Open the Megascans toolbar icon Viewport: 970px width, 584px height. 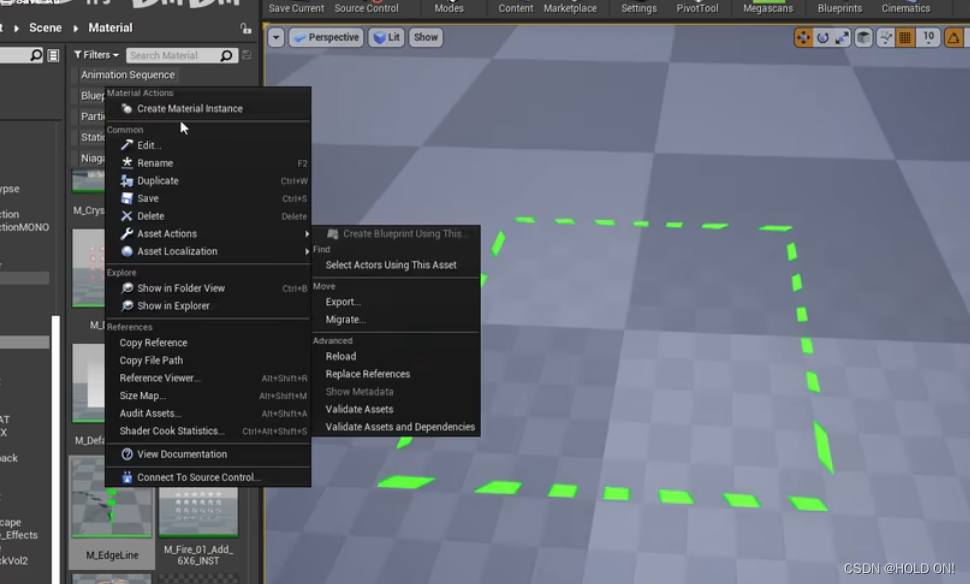[767, 8]
